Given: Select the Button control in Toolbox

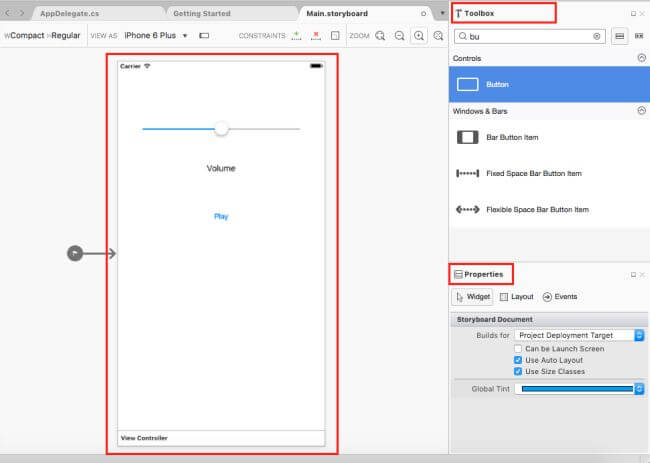Looking at the screenshot, I should click(x=549, y=85).
